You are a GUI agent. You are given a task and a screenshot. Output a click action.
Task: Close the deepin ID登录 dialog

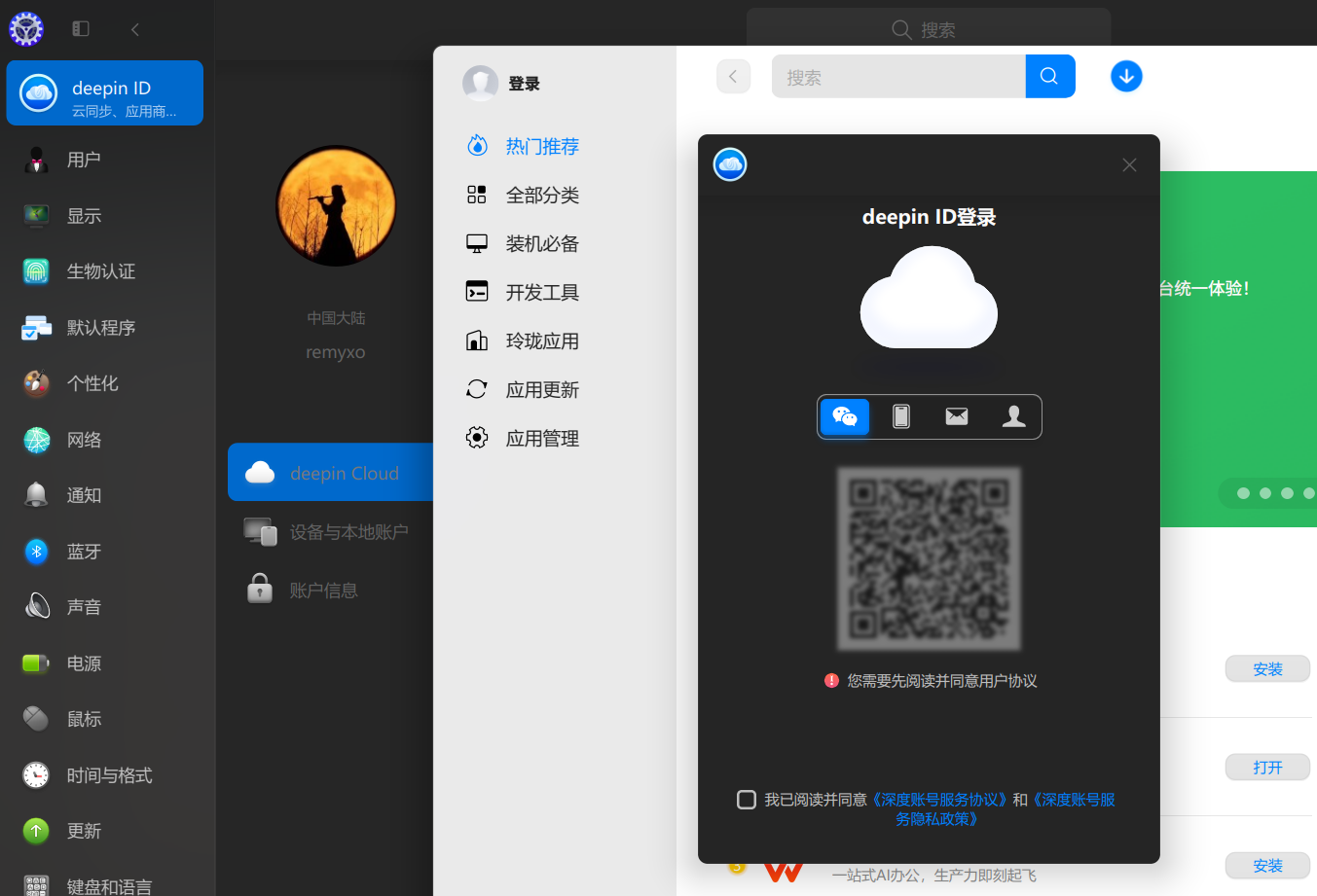click(1129, 164)
